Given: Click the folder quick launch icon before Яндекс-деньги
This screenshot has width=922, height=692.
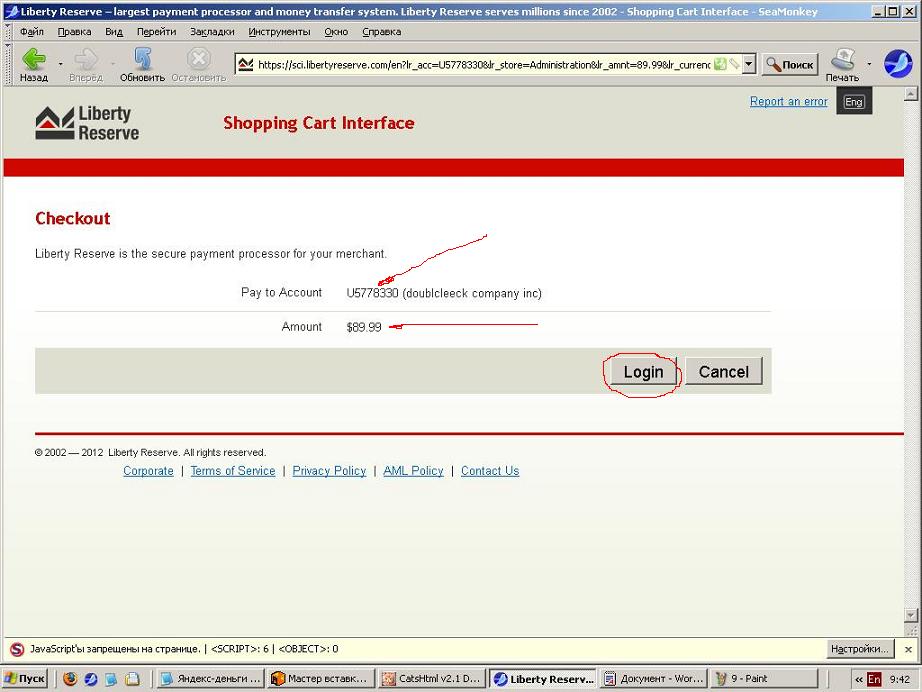Looking at the screenshot, I should (x=132, y=679).
